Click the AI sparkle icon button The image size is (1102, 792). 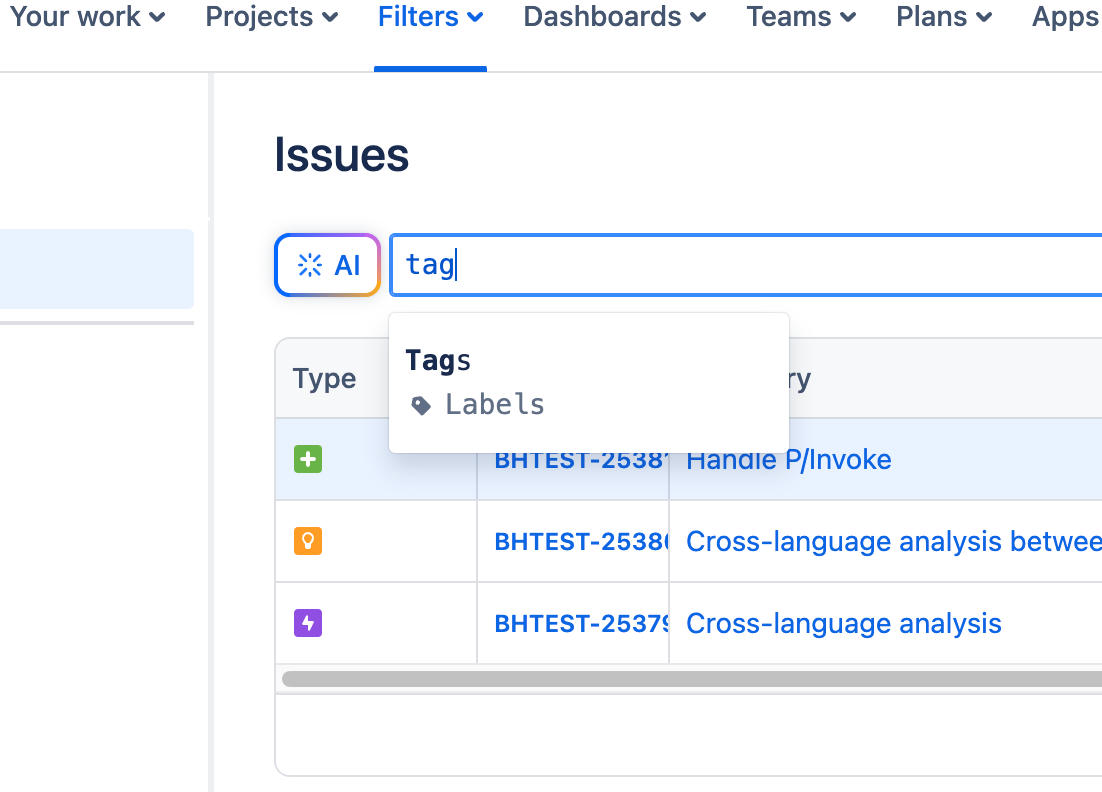coord(327,265)
